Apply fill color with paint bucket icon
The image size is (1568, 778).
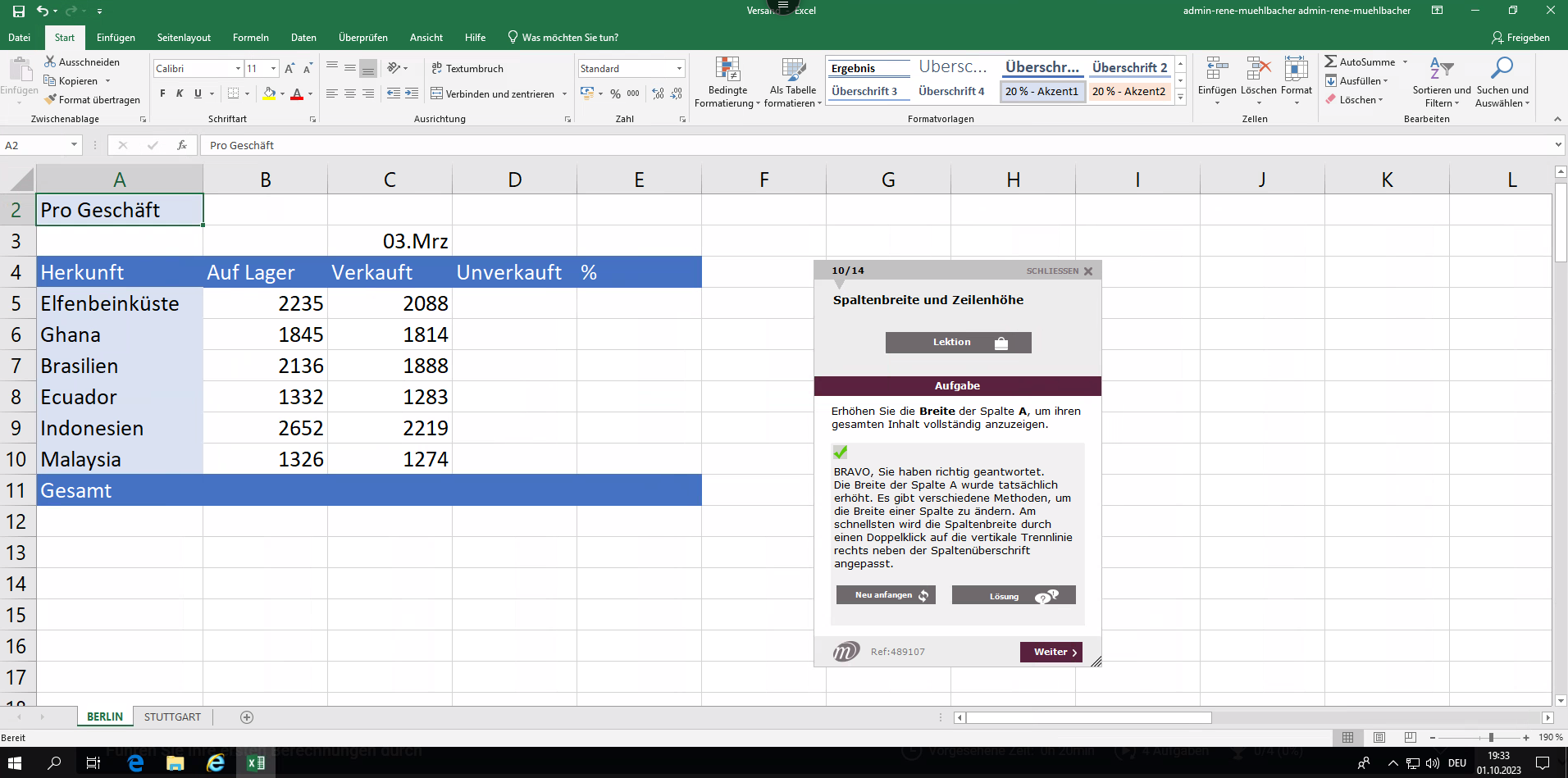pos(269,94)
